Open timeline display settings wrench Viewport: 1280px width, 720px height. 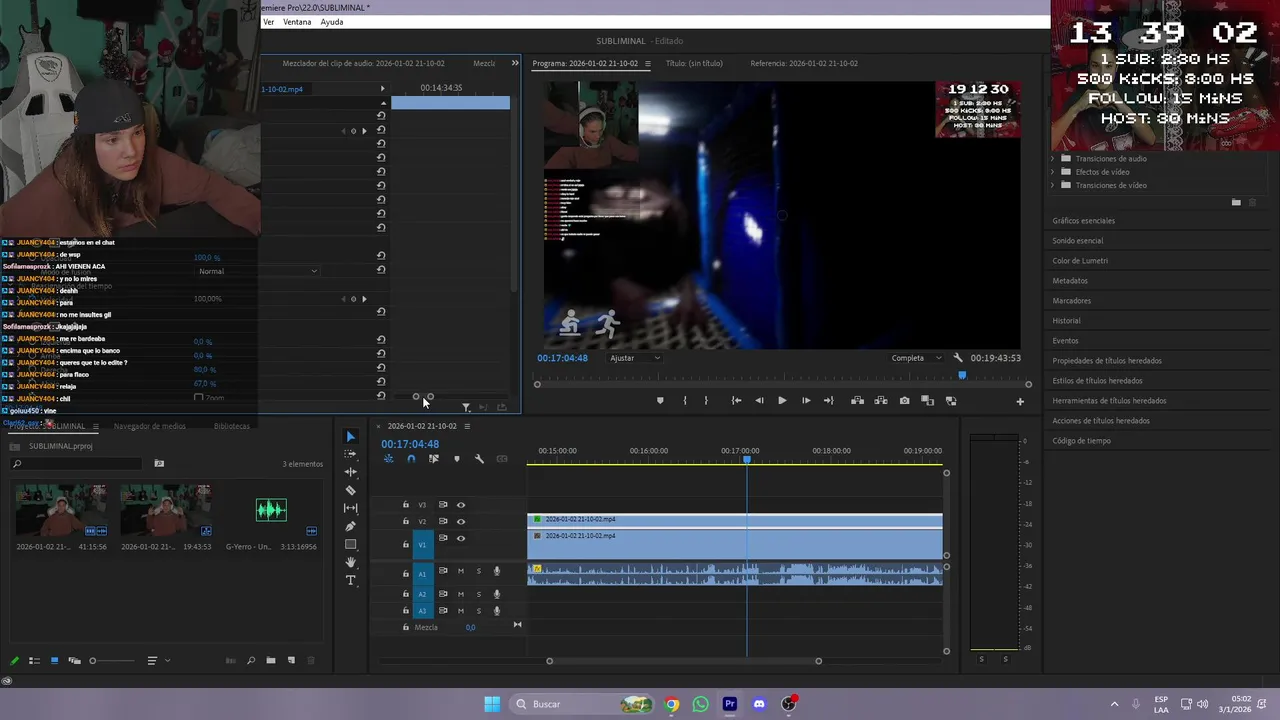click(x=479, y=459)
